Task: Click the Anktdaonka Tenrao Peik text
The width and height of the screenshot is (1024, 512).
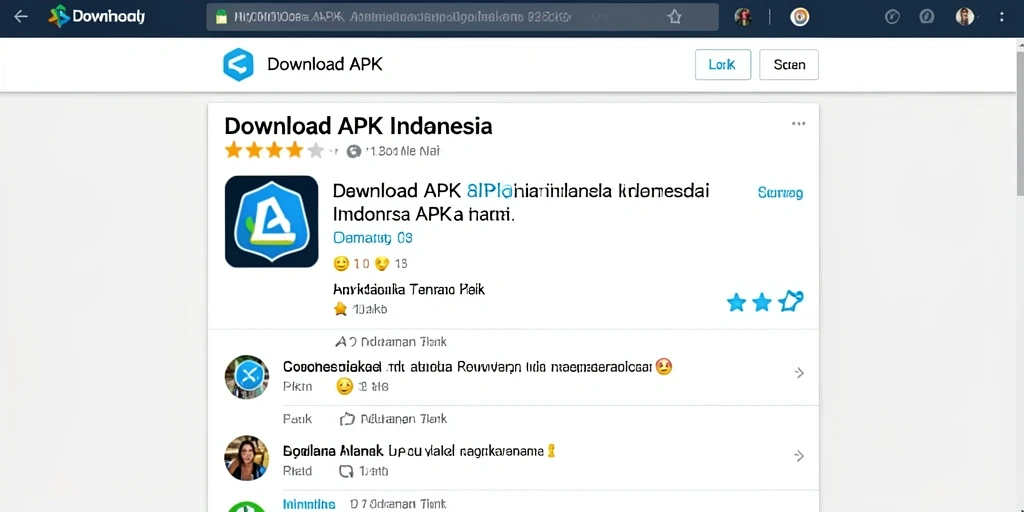Action: tap(409, 289)
